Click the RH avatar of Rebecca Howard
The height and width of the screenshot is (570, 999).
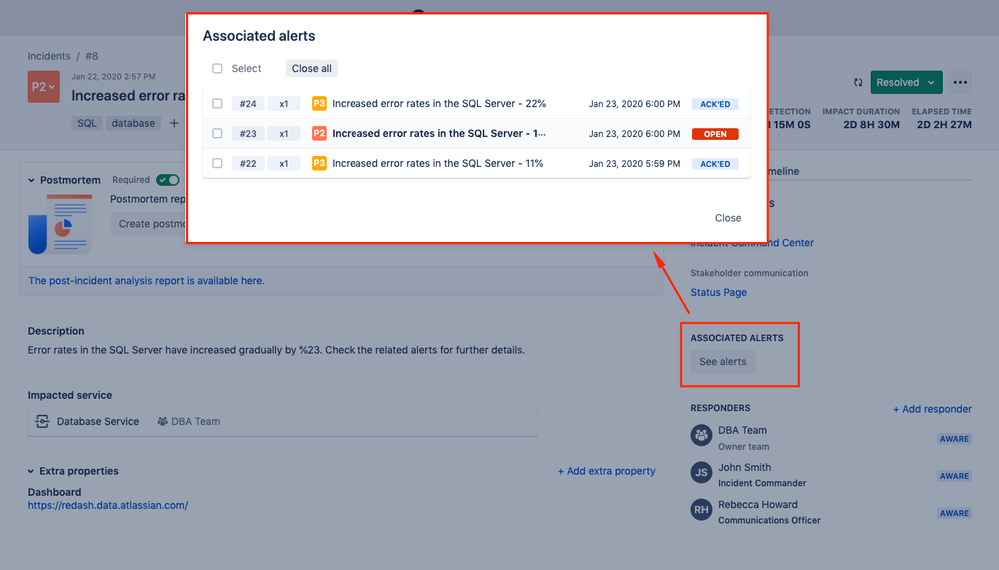click(x=701, y=509)
